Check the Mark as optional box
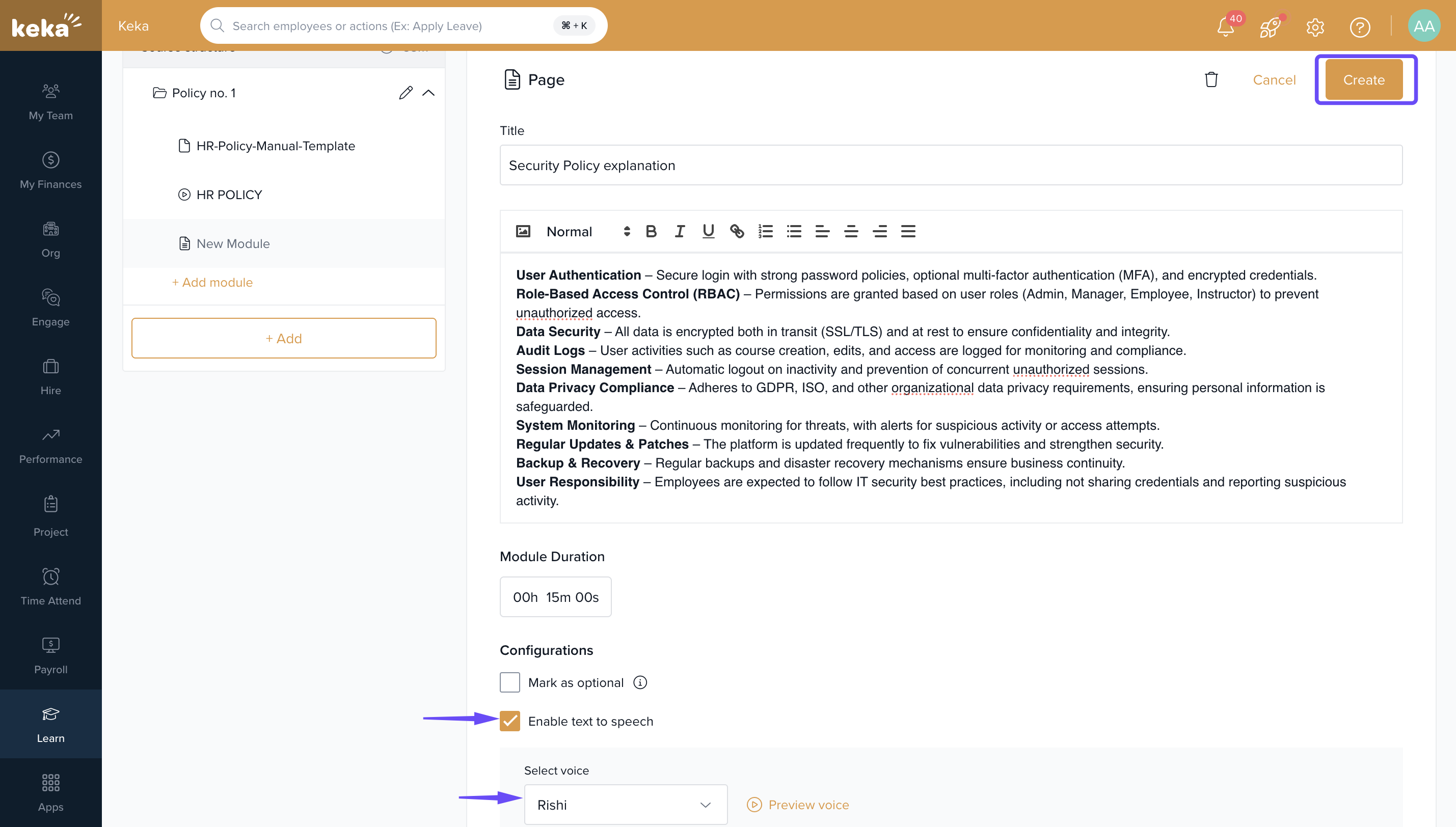 509,682
